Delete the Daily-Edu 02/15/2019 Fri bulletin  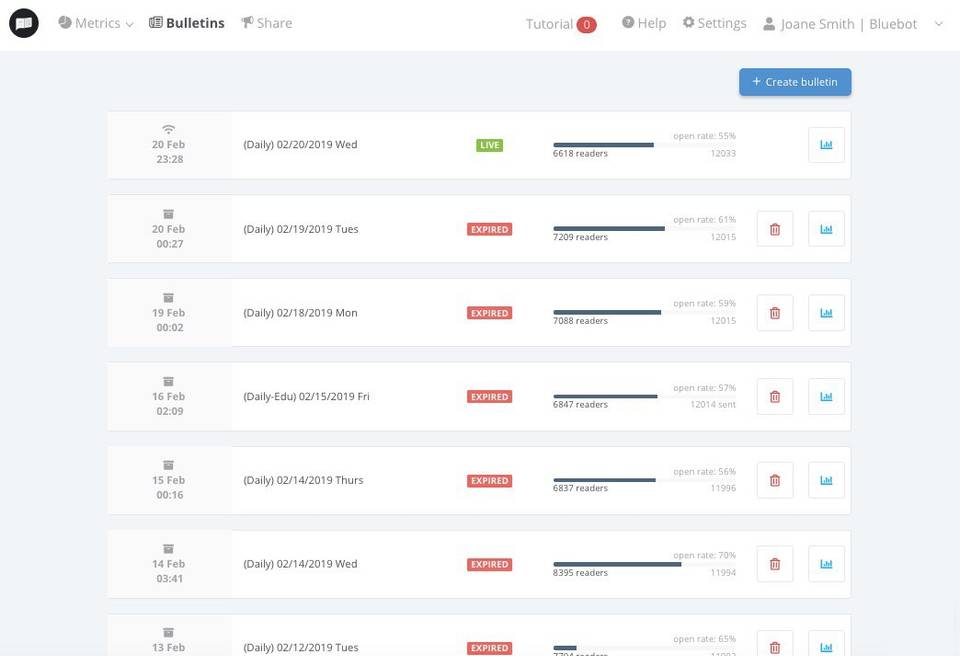(774, 397)
